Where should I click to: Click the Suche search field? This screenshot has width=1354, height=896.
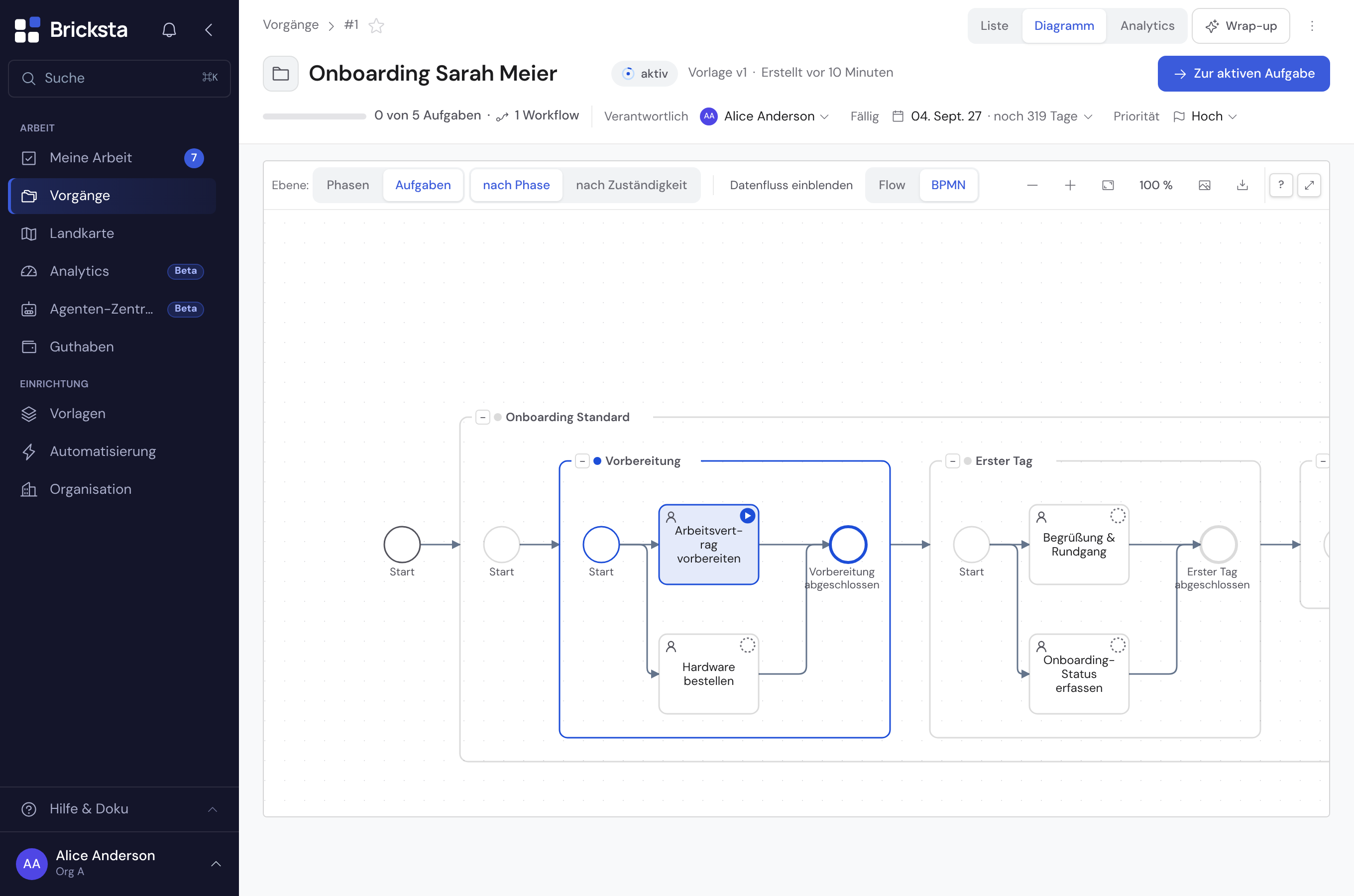[x=119, y=78]
